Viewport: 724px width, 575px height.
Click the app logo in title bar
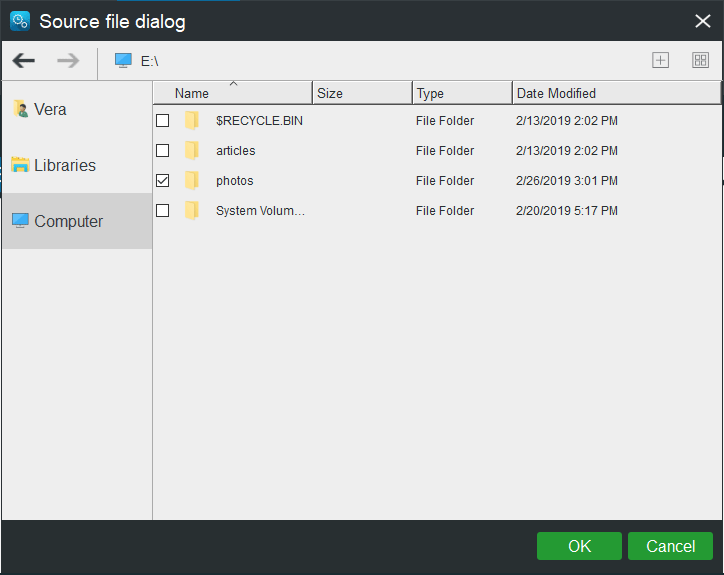(x=20, y=21)
